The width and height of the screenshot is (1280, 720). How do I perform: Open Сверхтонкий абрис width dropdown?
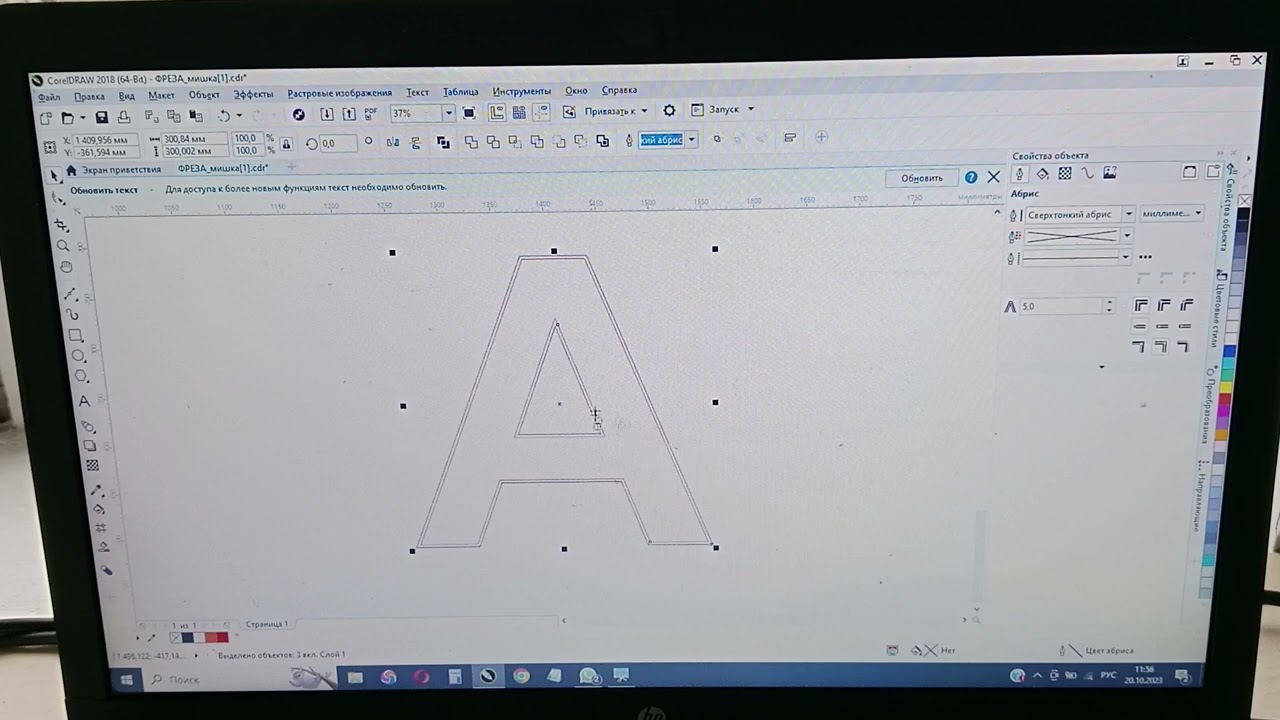click(x=1128, y=214)
